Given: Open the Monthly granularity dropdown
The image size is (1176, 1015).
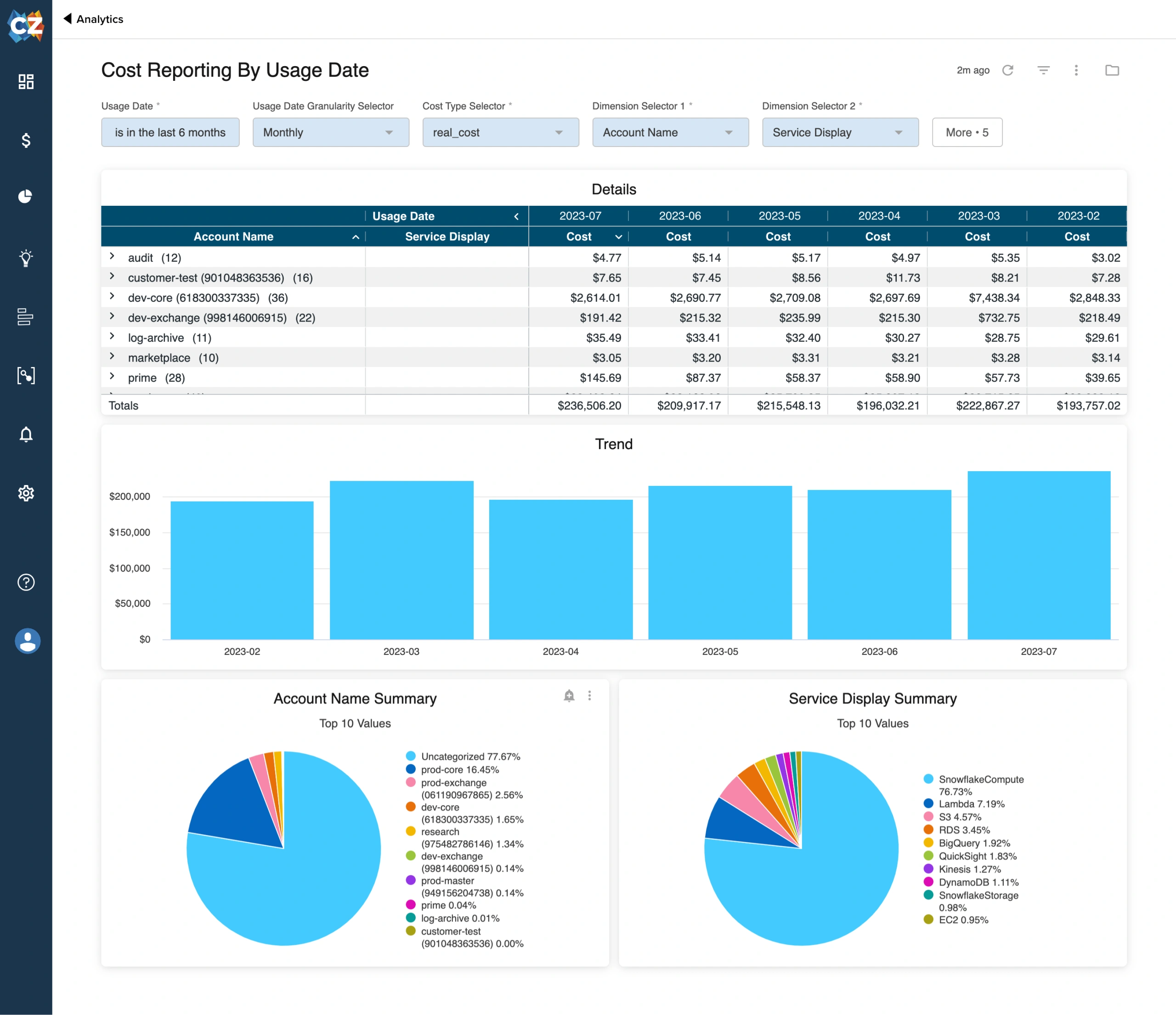Looking at the screenshot, I should [x=331, y=132].
